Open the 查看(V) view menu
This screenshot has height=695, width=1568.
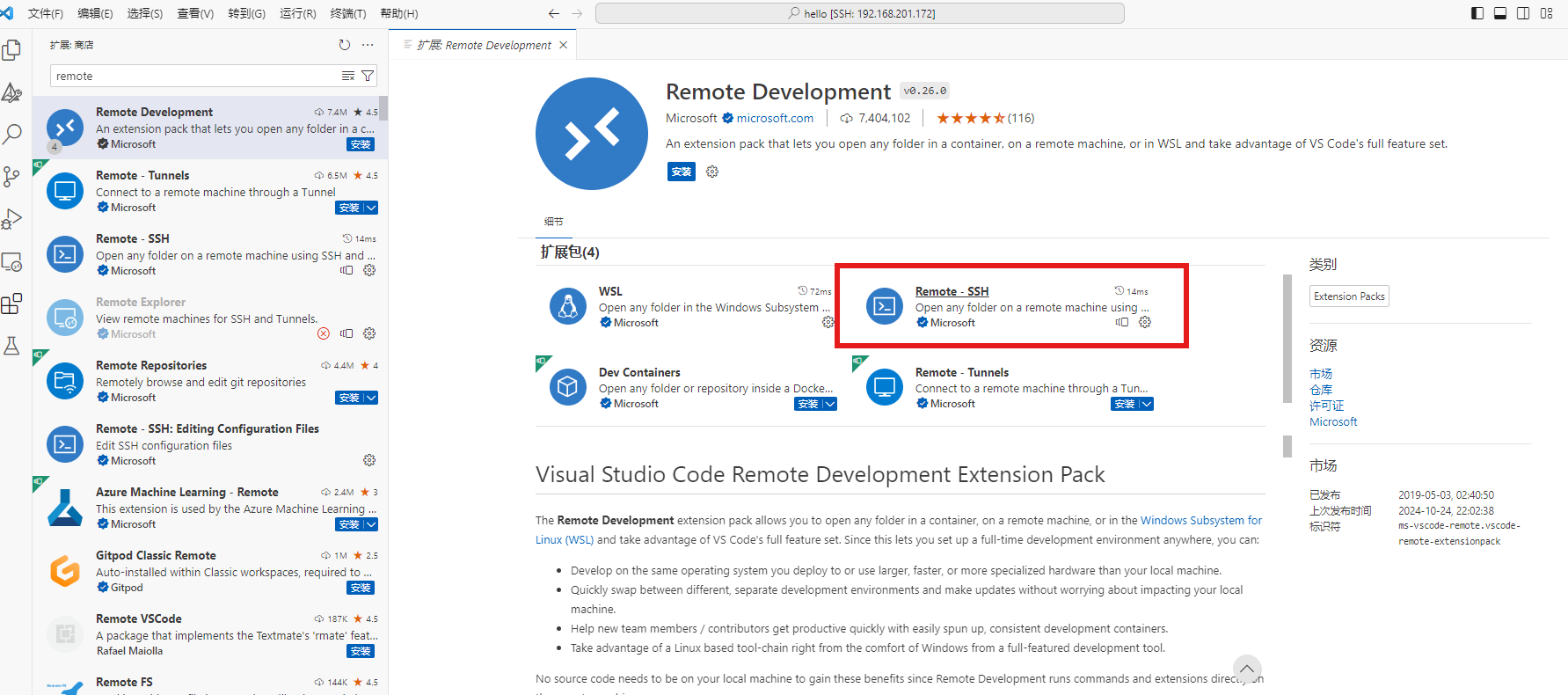(x=195, y=13)
